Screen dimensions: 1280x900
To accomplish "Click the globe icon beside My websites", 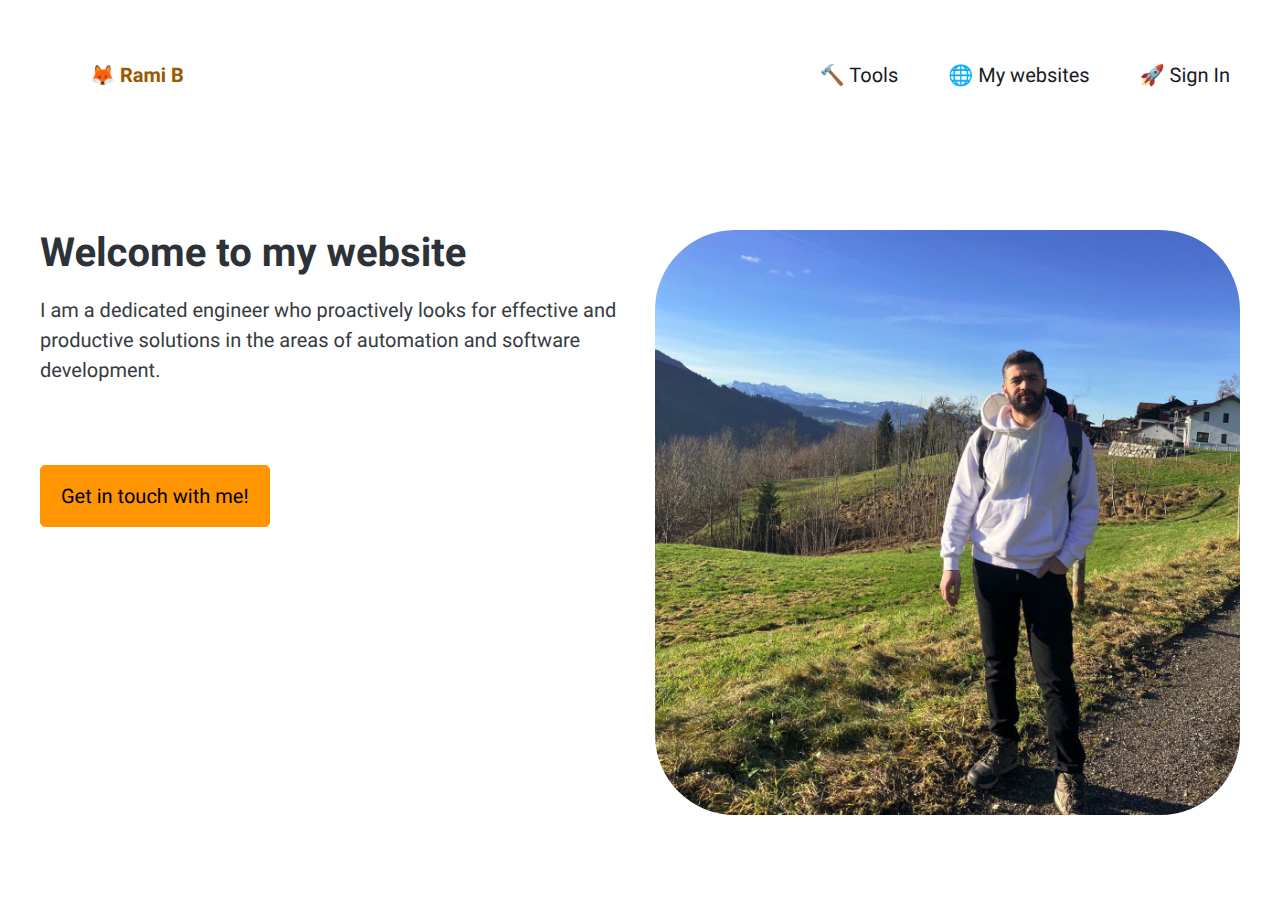I will pos(960,75).
